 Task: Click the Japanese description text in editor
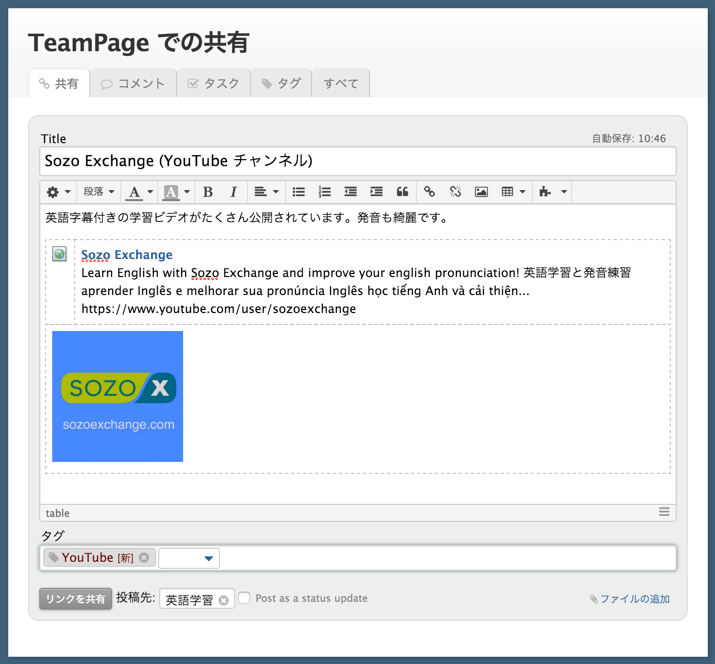[x=246, y=218]
